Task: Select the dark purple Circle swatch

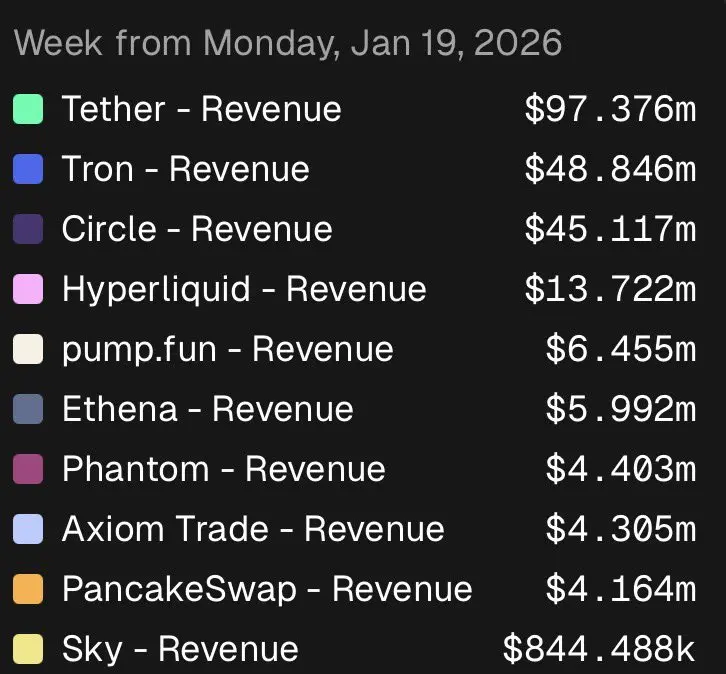Action: click(28, 229)
